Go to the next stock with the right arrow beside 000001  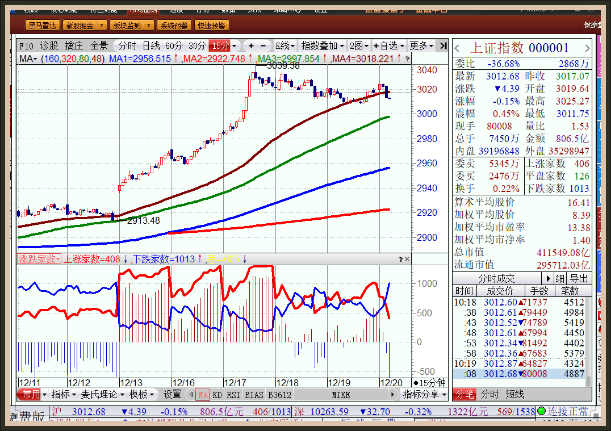587,49
